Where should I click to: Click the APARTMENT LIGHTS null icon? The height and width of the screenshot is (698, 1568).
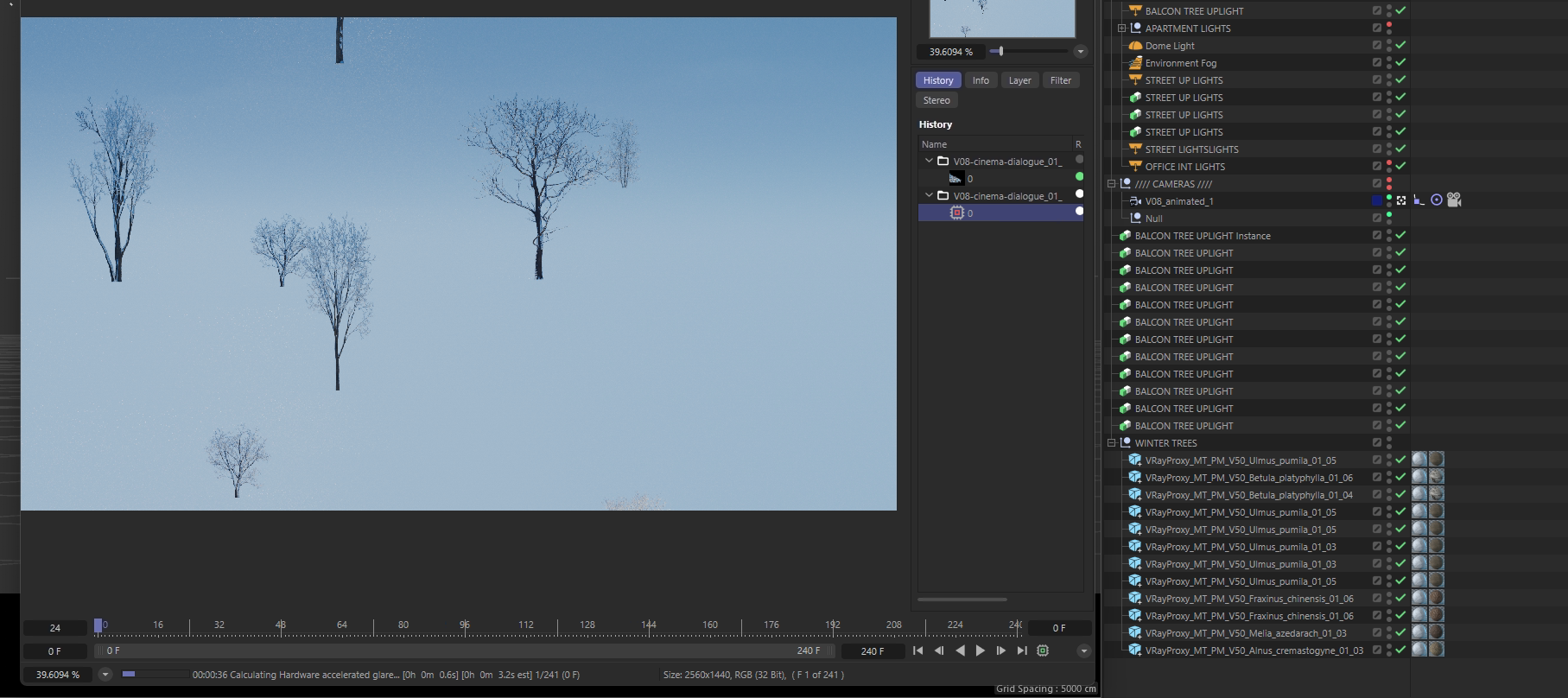1135,29
